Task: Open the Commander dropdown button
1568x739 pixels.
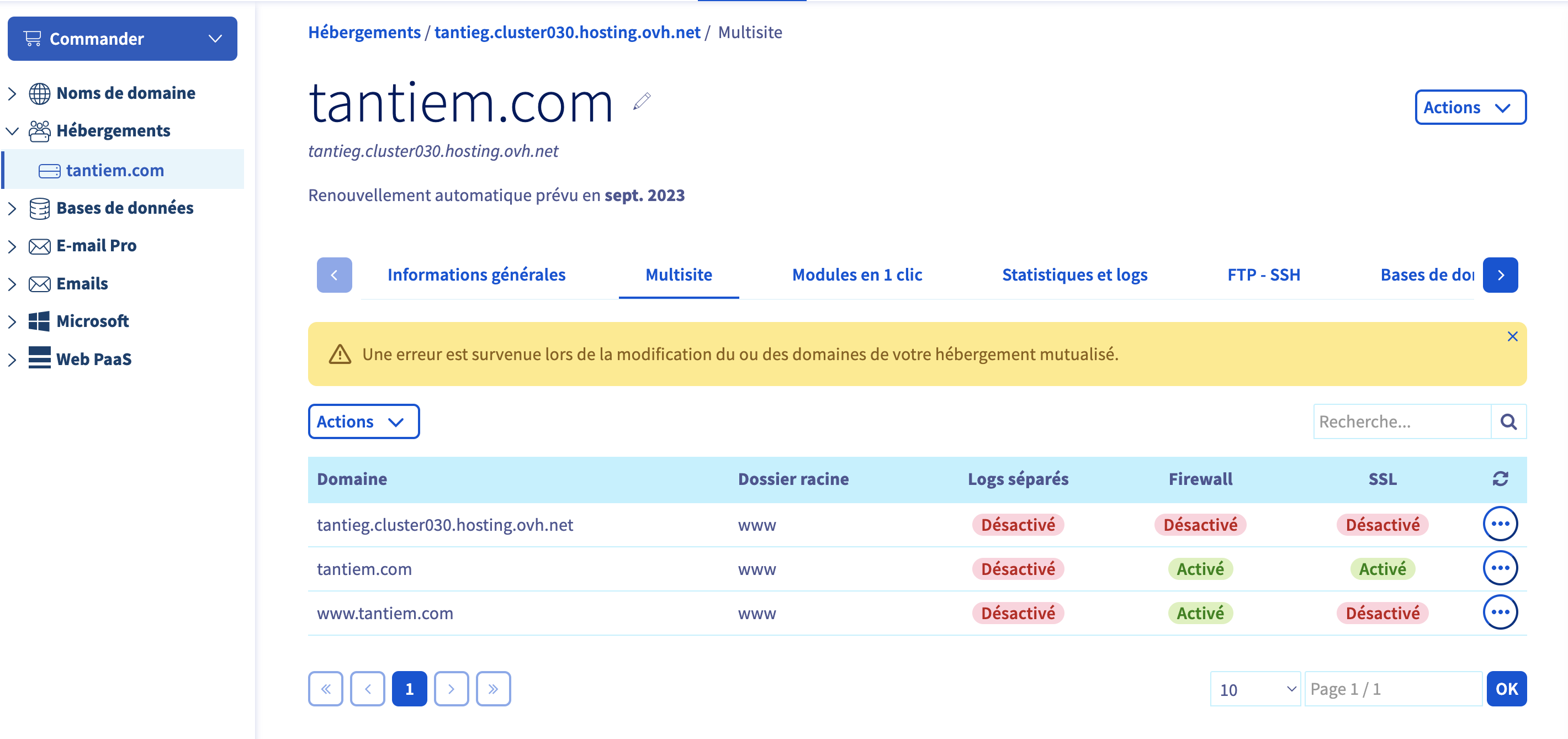Action: (123, 38)
